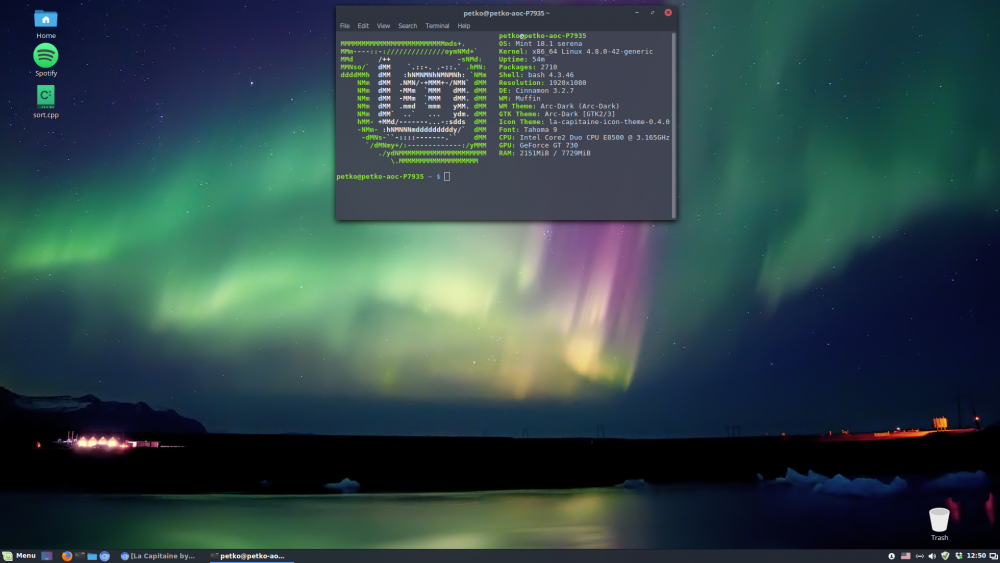This screenshot has height=563, width=1000.
Task: Click the window list applet in the tray
Action: tap(994, 557)
